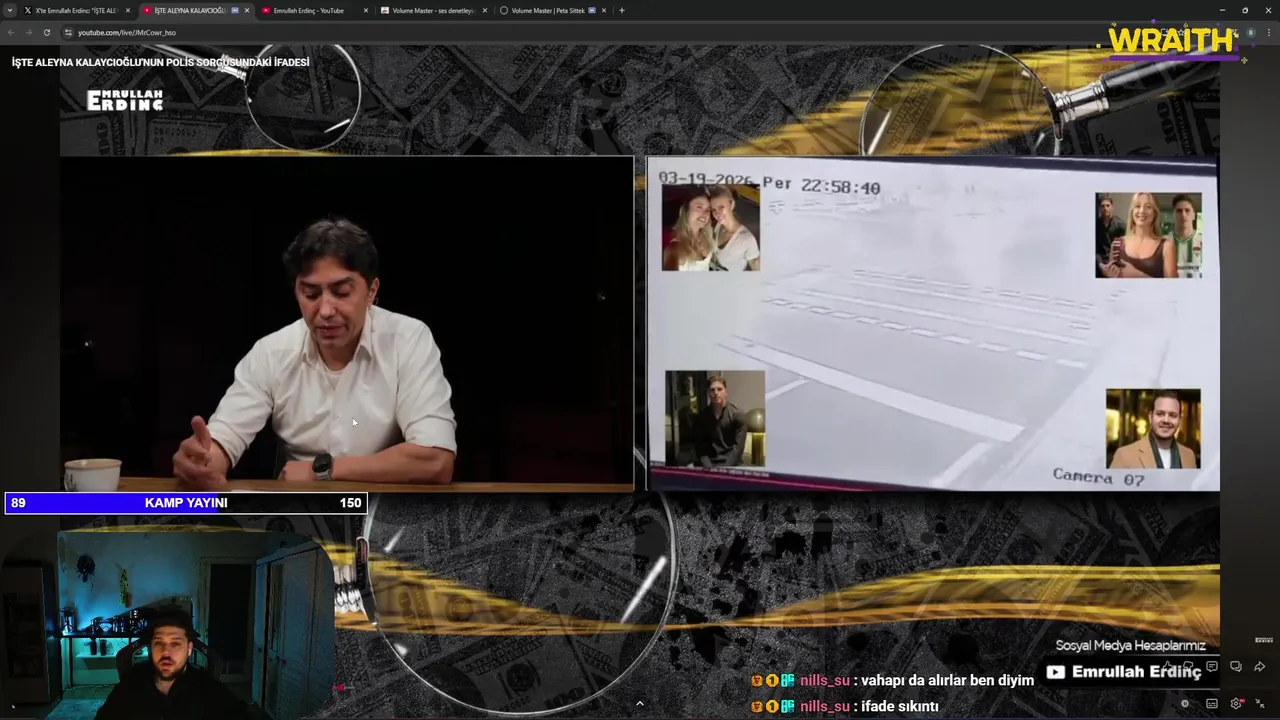The height and width of the screenshot is (720, 1280).
Task: Go back in browser history
Action: pyautogui.click(x=11, y=32)
